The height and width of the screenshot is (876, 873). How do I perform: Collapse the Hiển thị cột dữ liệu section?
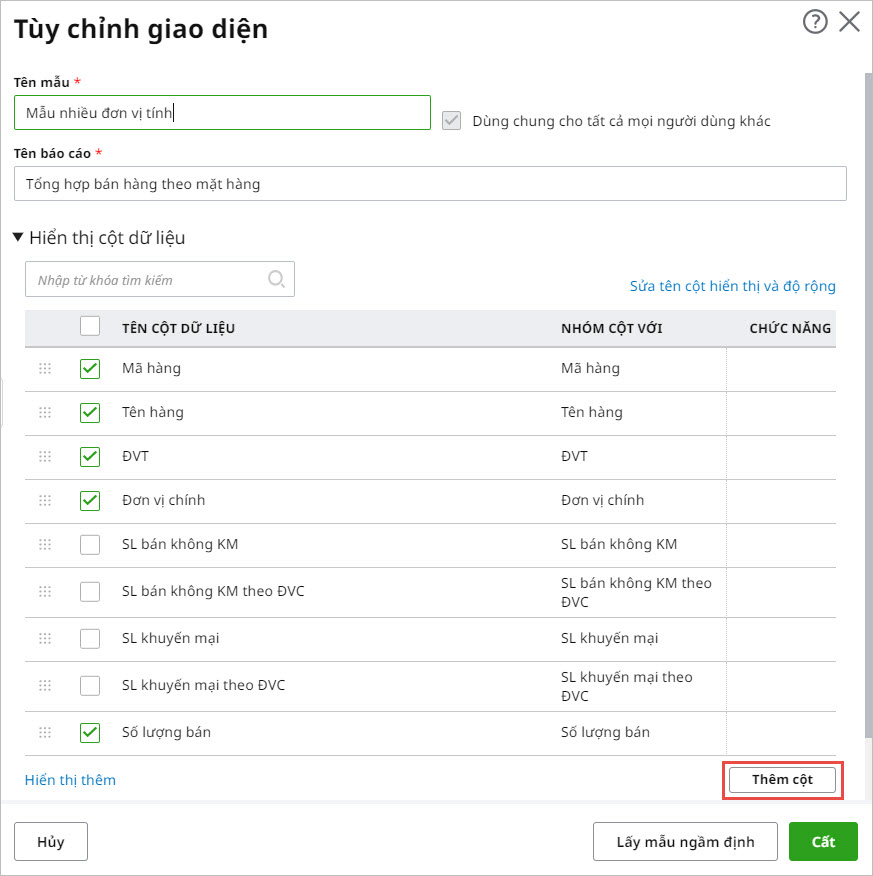point(18,238)
